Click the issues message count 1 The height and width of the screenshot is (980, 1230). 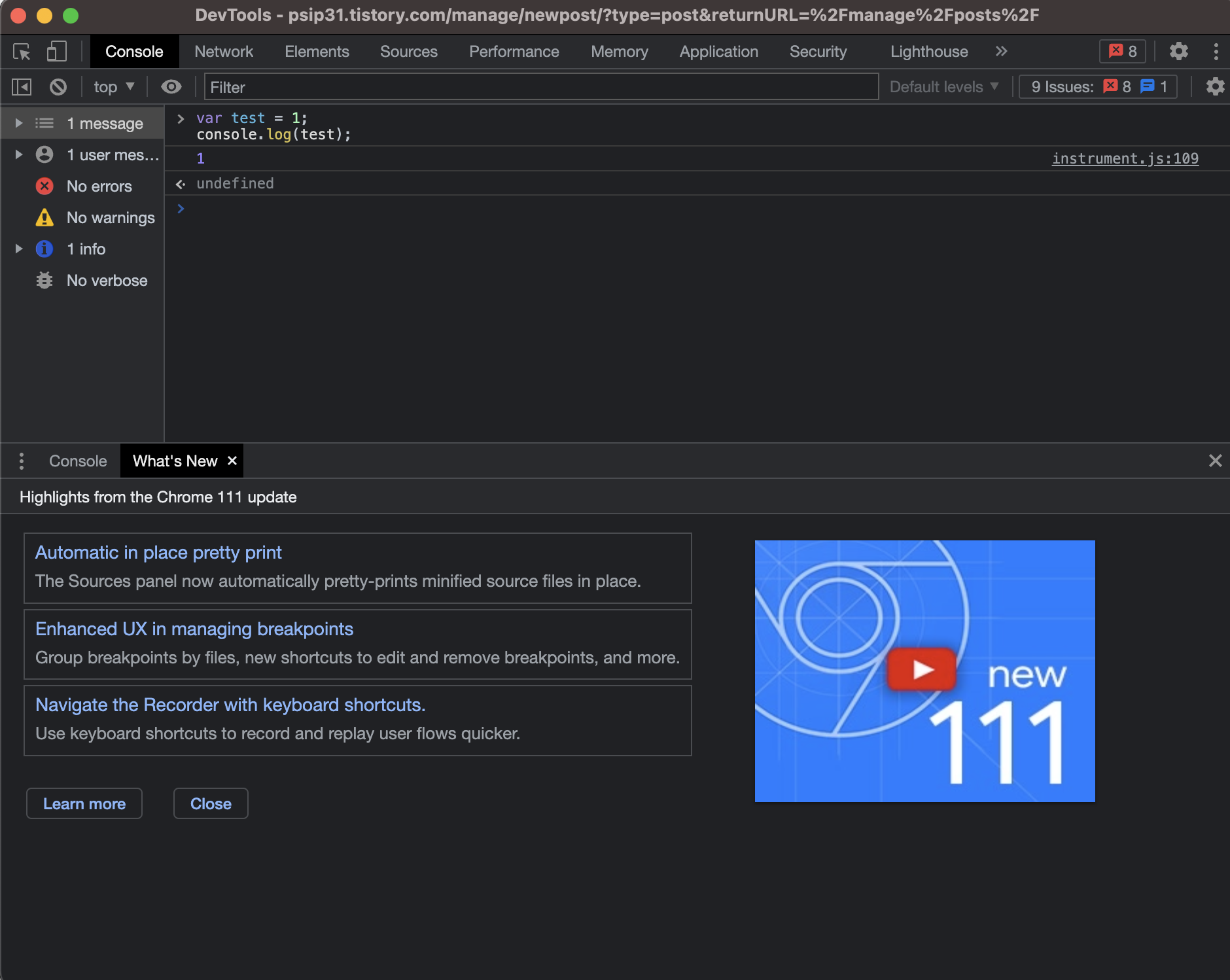click(1154, 87)
